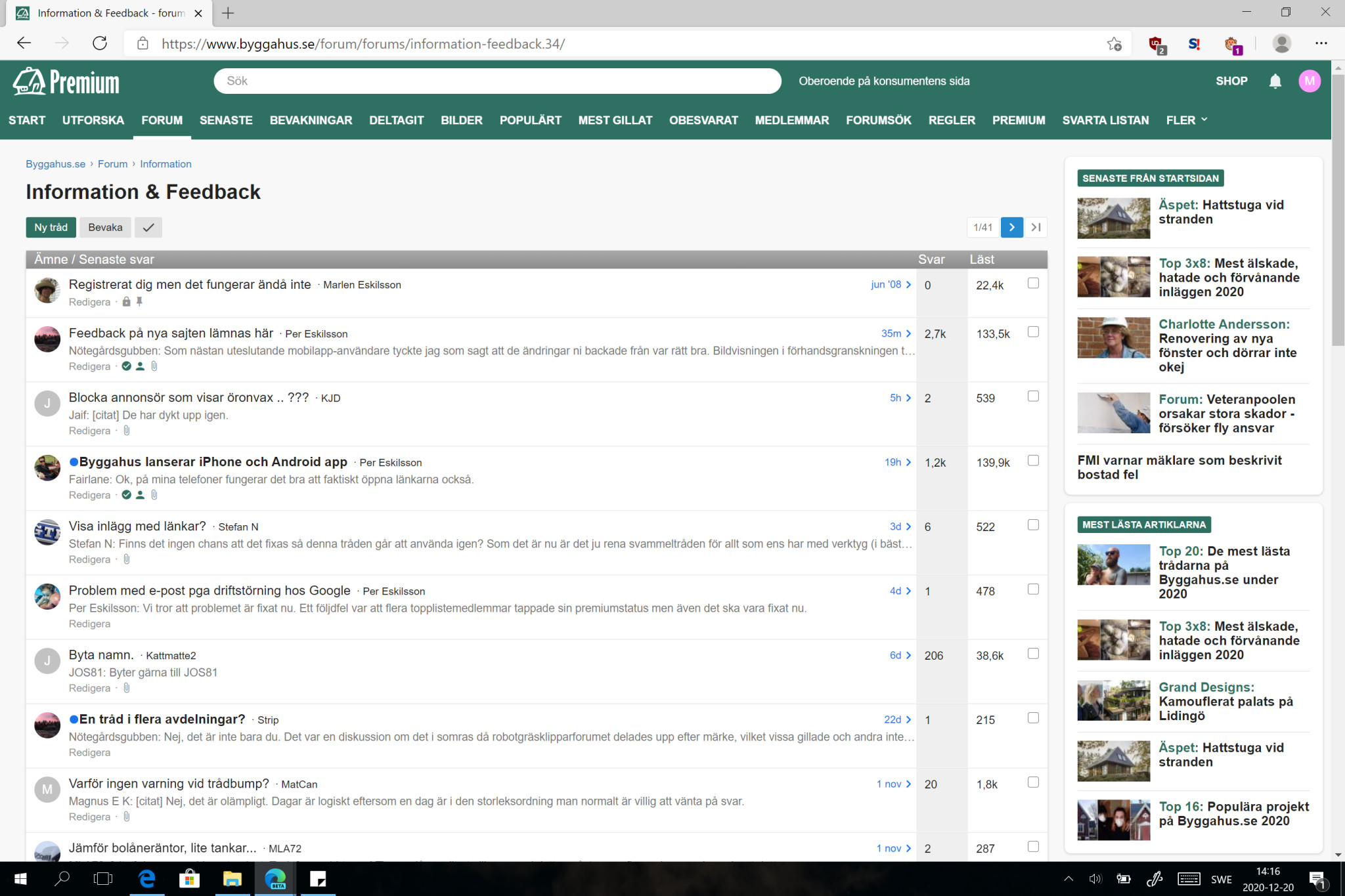Open the SENASTE navigation tab
The height and width of the screenshot is (896, 1345).
[x=226, y=120]
